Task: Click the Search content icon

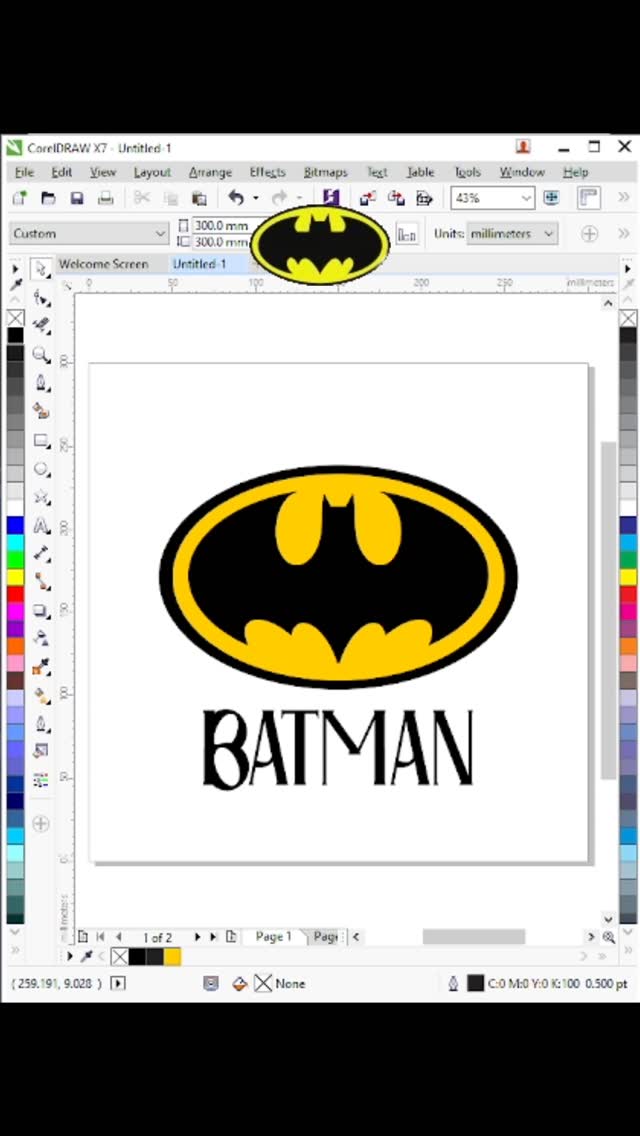Action: pyautogui.click(x=331, y=197)
